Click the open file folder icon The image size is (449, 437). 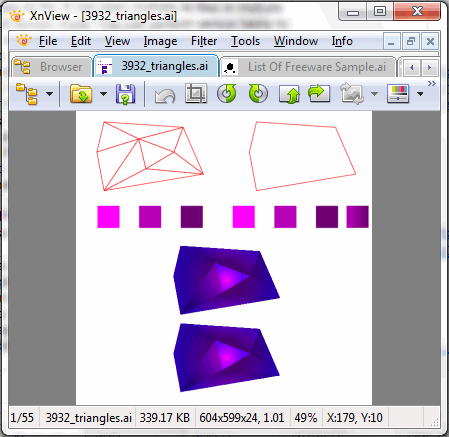coord(81,94)
